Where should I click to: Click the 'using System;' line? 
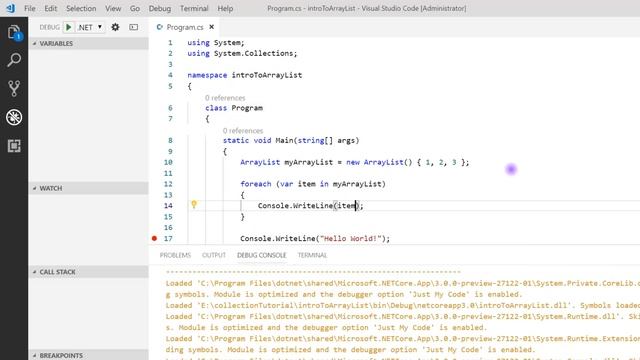click(216, 42)
